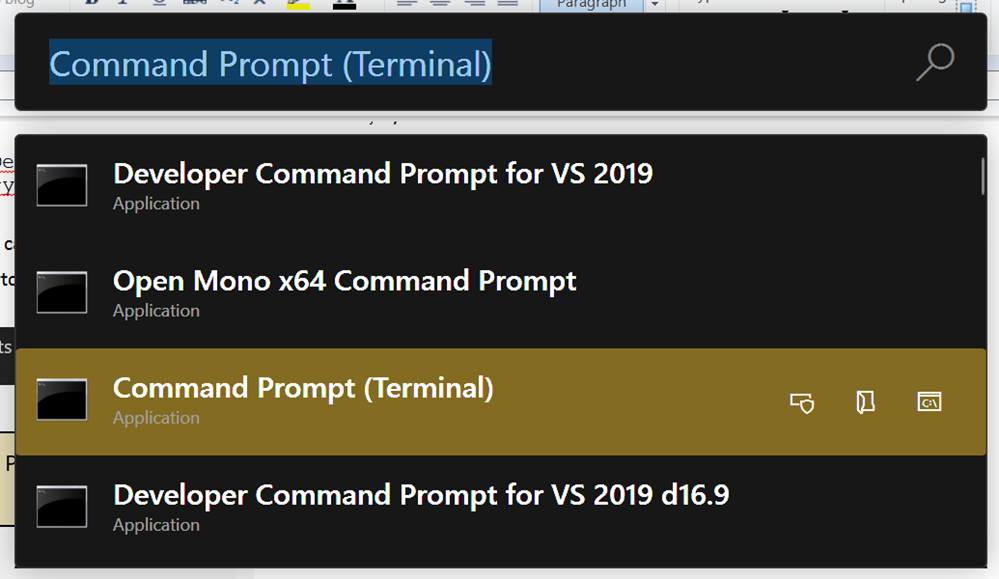
Task: Align text left in editor toolbar
Action: pyautogui.click(x=406, y=4)
